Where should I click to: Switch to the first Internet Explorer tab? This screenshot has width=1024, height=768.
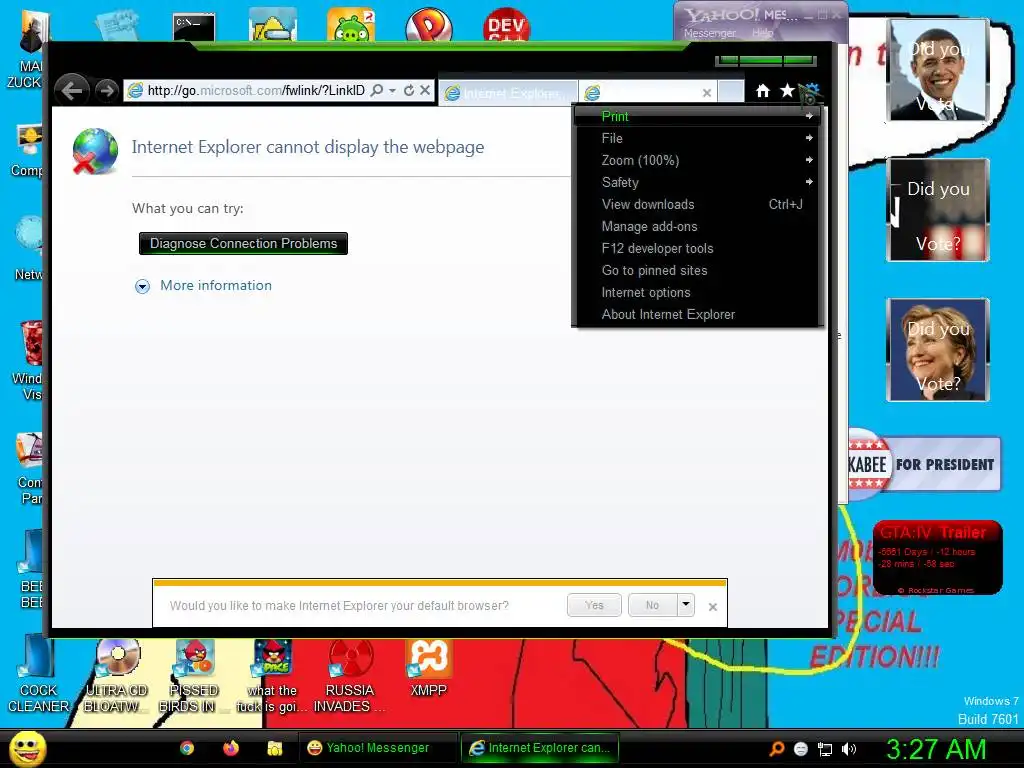(x=508, y=93)
